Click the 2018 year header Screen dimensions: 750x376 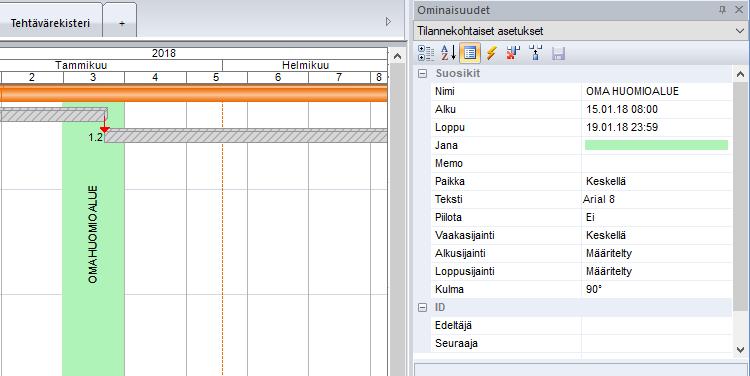point(164,53)
